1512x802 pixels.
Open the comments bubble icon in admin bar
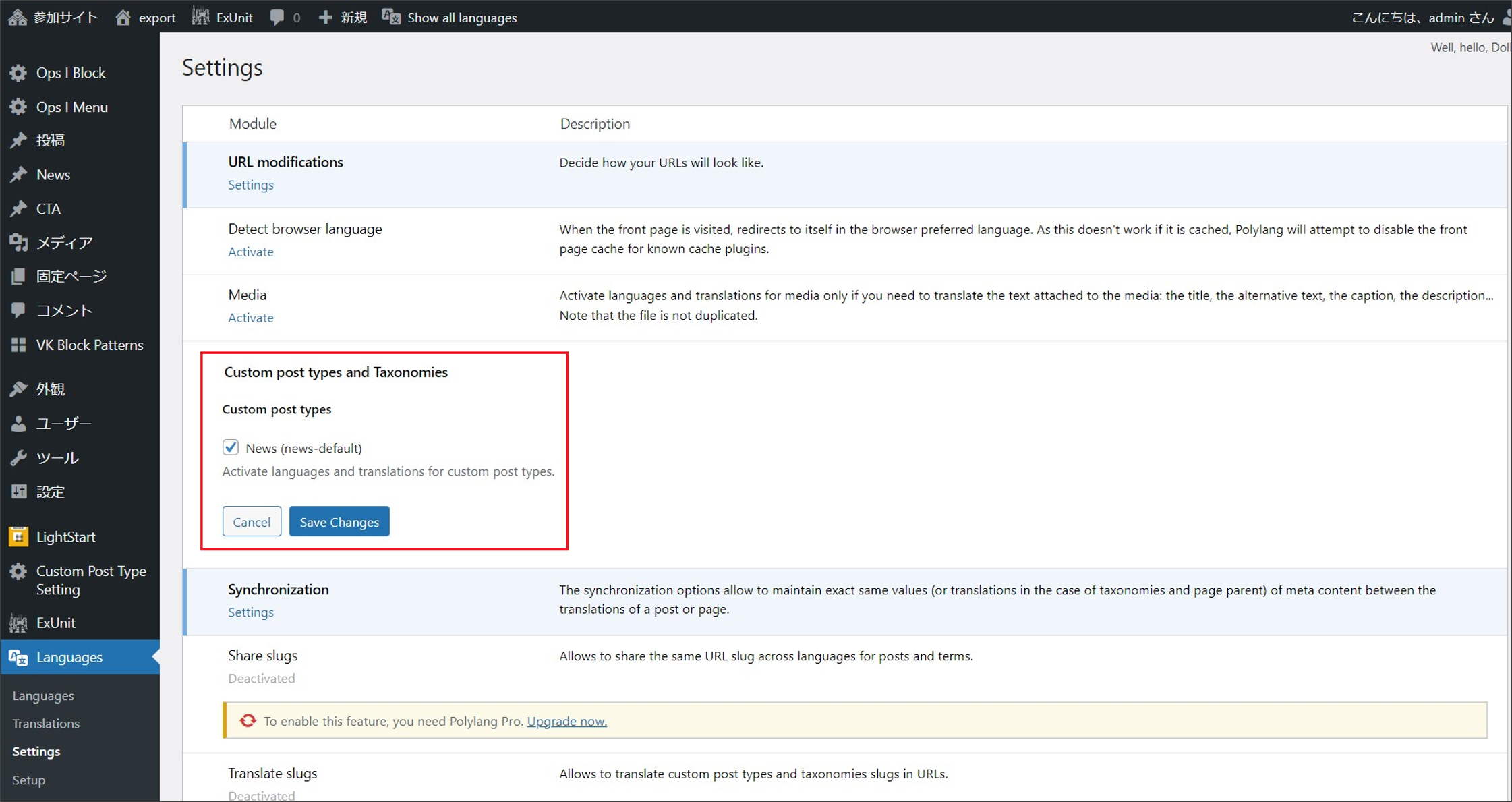(277, 17)
